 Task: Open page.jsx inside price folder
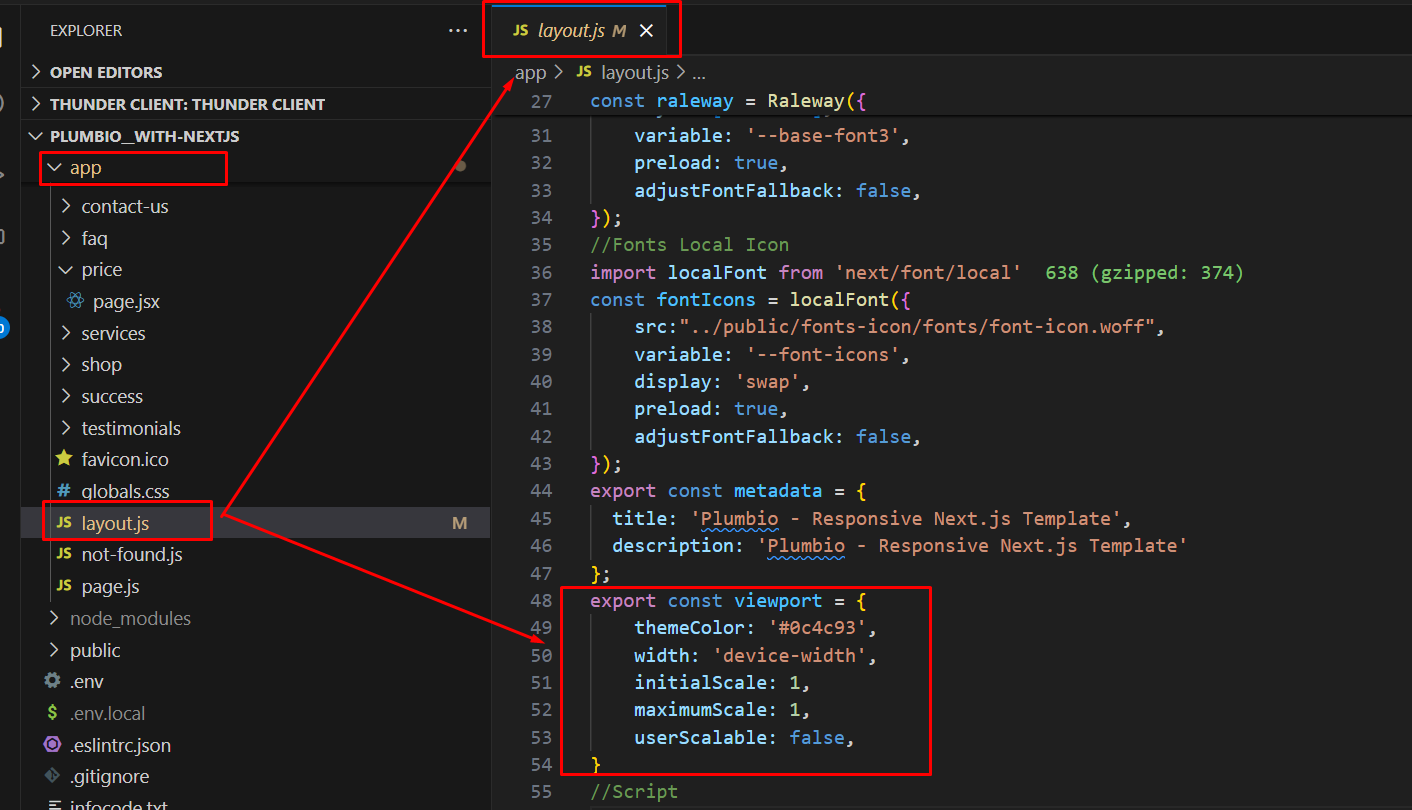tap(126, 301)
